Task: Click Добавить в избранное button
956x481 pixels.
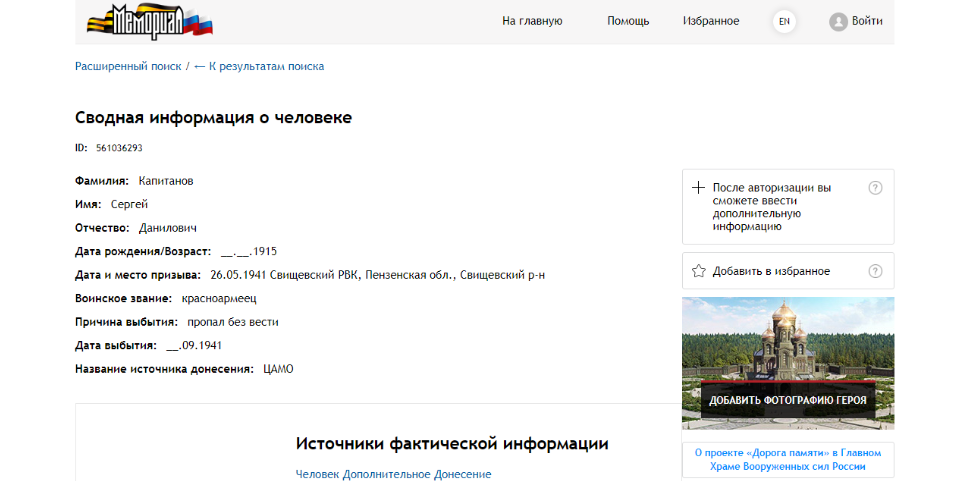Action: (x=788, y=271)
